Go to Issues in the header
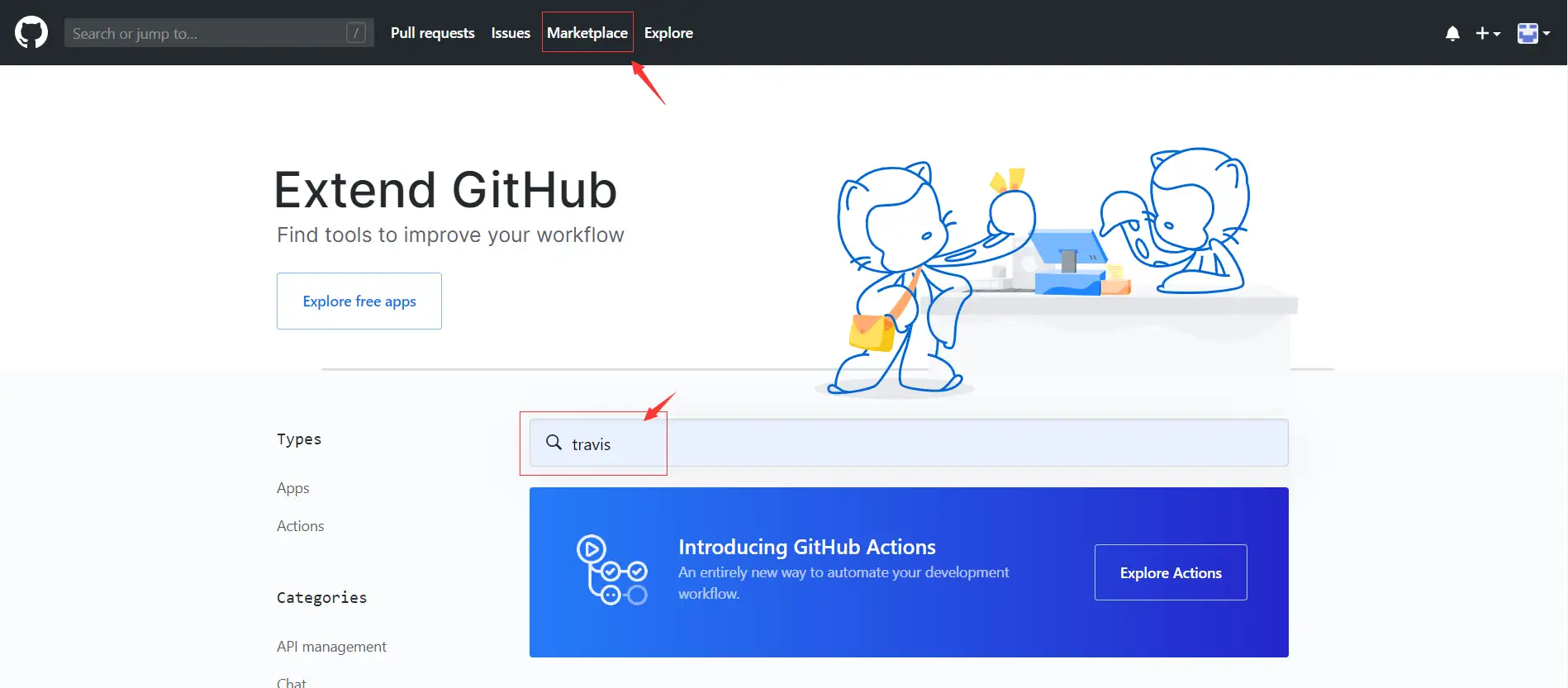 [x=511, y=33]
